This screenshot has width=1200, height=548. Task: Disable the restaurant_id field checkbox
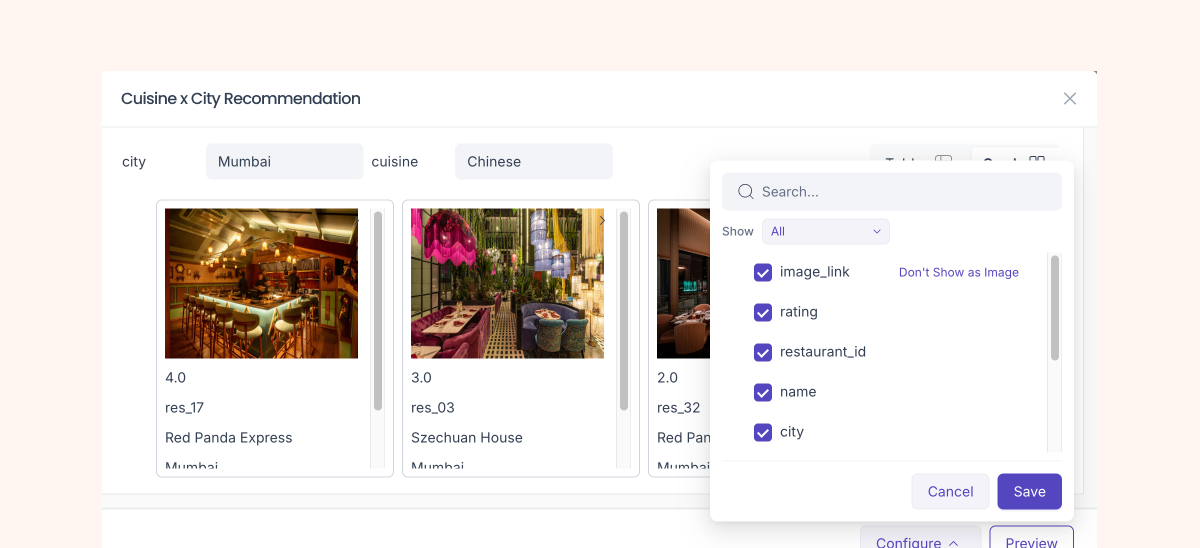point(763,352)
